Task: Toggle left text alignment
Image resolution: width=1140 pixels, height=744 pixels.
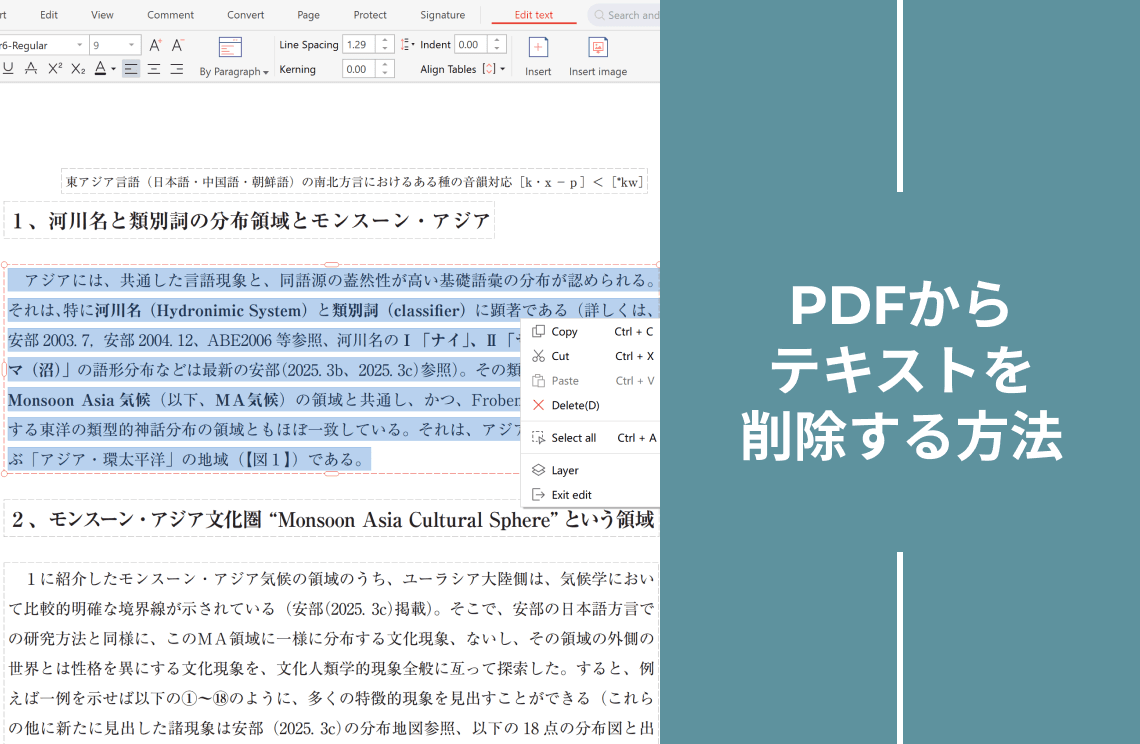Action: (x=131, y=69)
